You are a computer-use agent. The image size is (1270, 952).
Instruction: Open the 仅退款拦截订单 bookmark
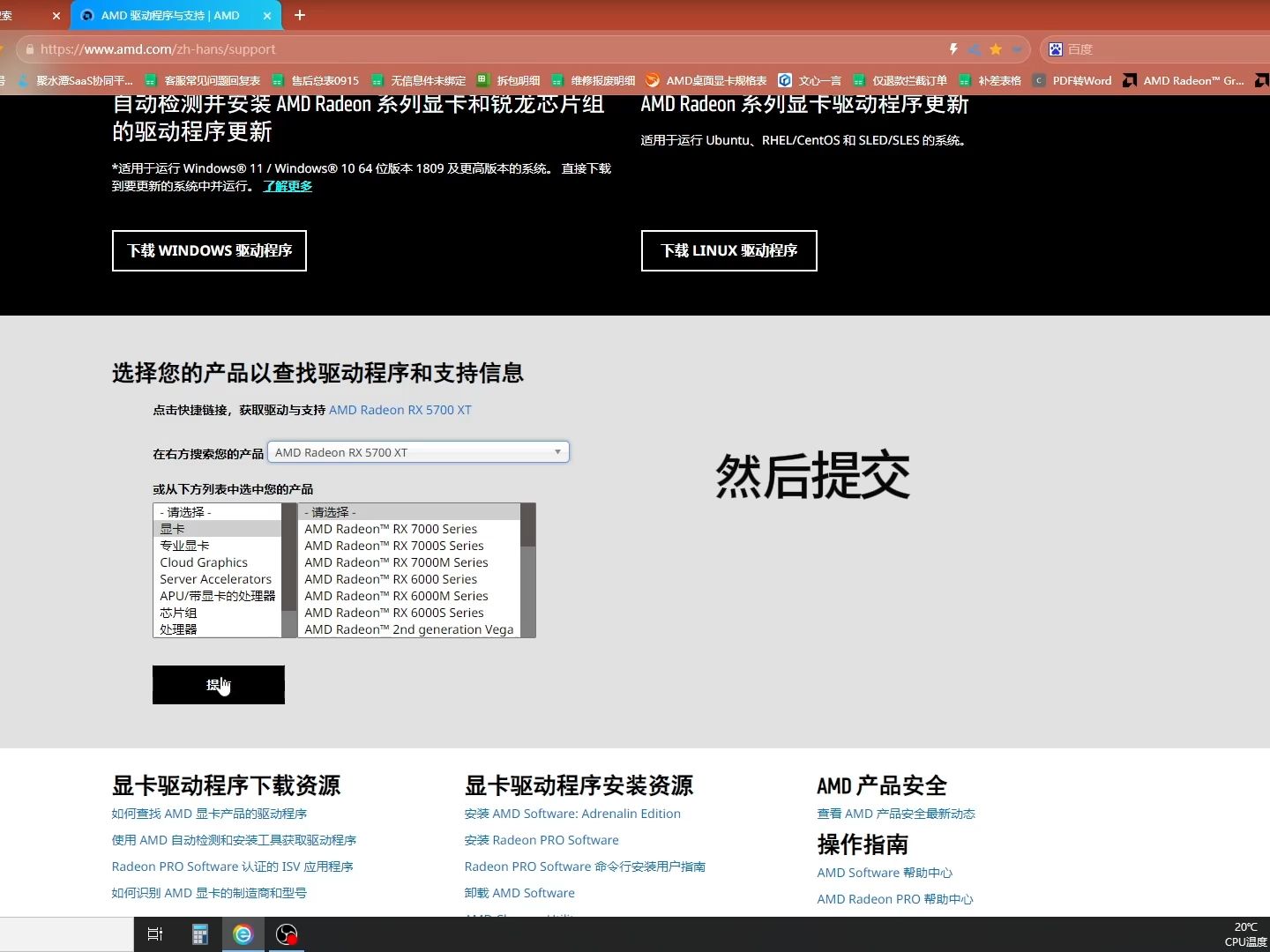click(x=900, y=80)
